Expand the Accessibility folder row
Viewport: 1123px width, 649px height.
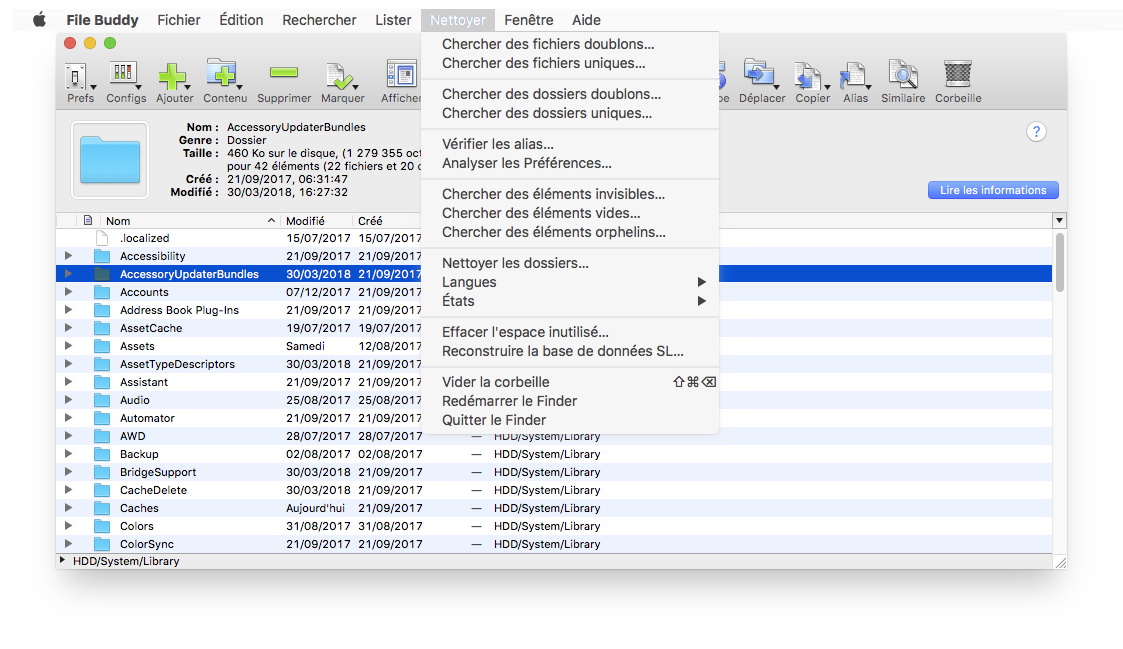[x=68, y=256]
